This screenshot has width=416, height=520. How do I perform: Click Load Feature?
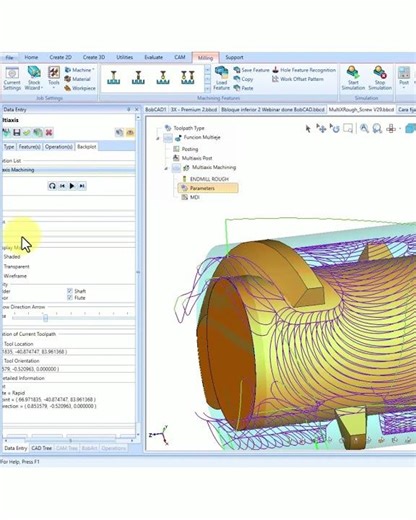221,78
